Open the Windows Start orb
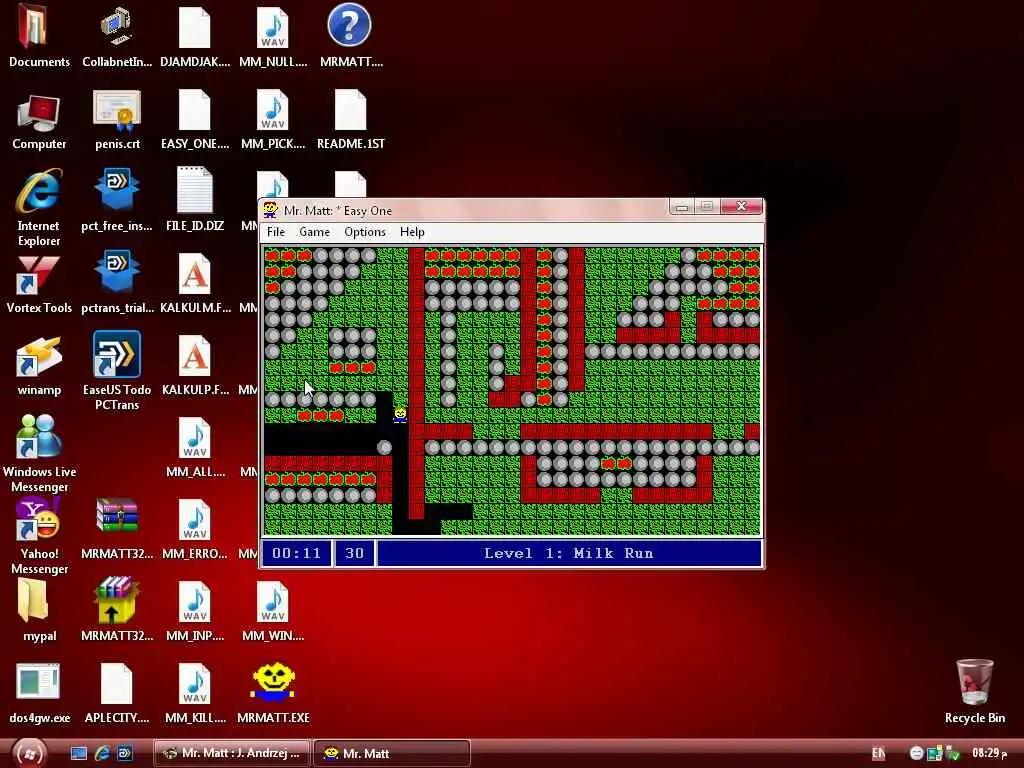This screenshot has width=1024, height=768. pos(29,754)
